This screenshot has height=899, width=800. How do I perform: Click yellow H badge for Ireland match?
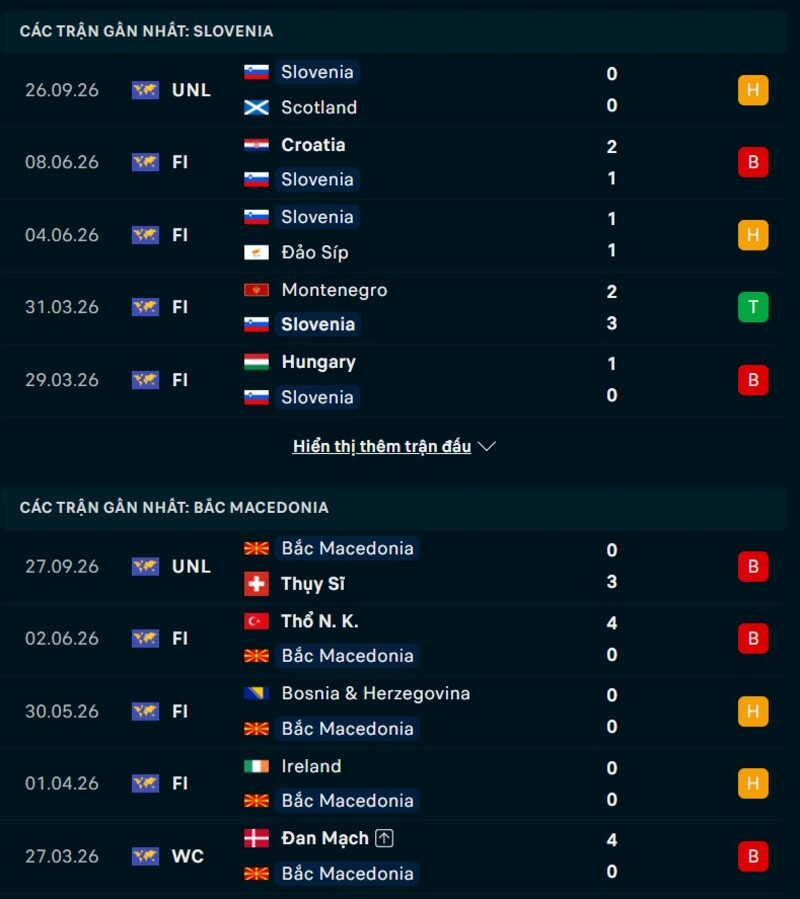point(753,783)
